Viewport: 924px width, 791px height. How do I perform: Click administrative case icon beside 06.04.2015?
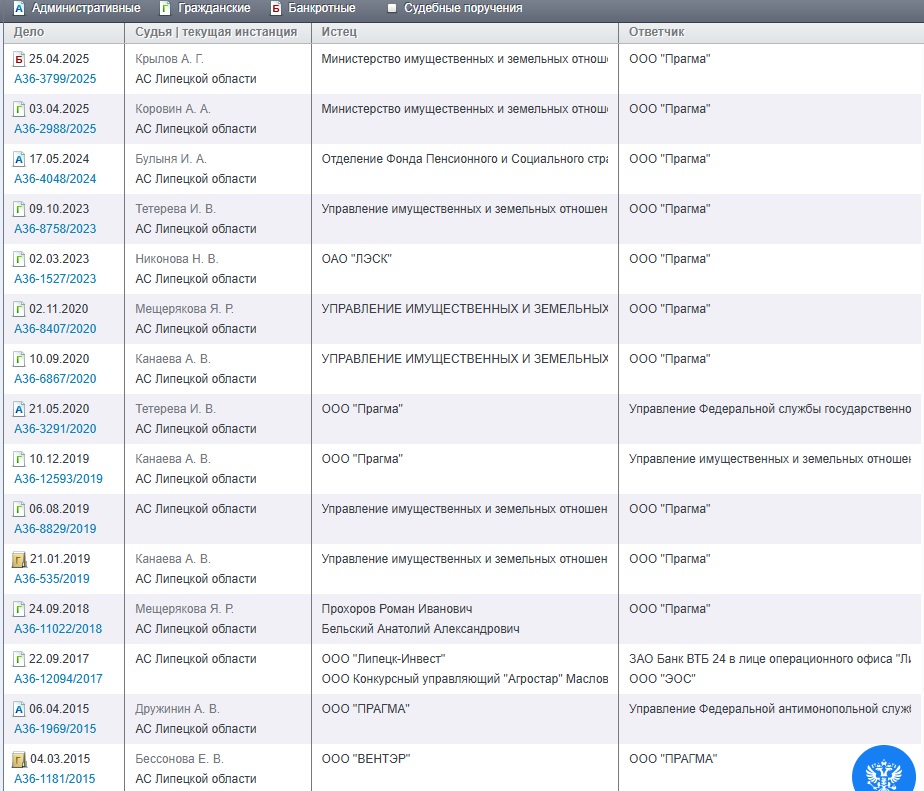click(19, 709)
